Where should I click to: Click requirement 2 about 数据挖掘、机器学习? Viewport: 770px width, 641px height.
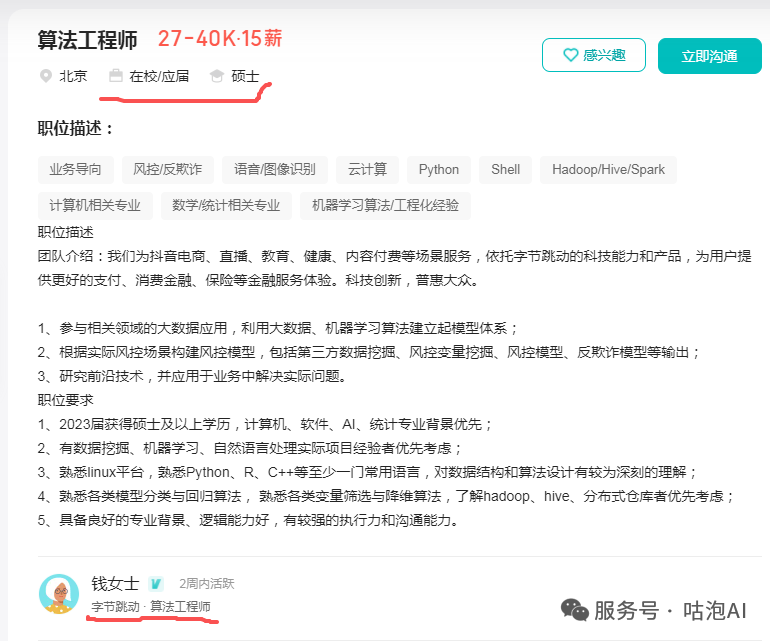250,448
